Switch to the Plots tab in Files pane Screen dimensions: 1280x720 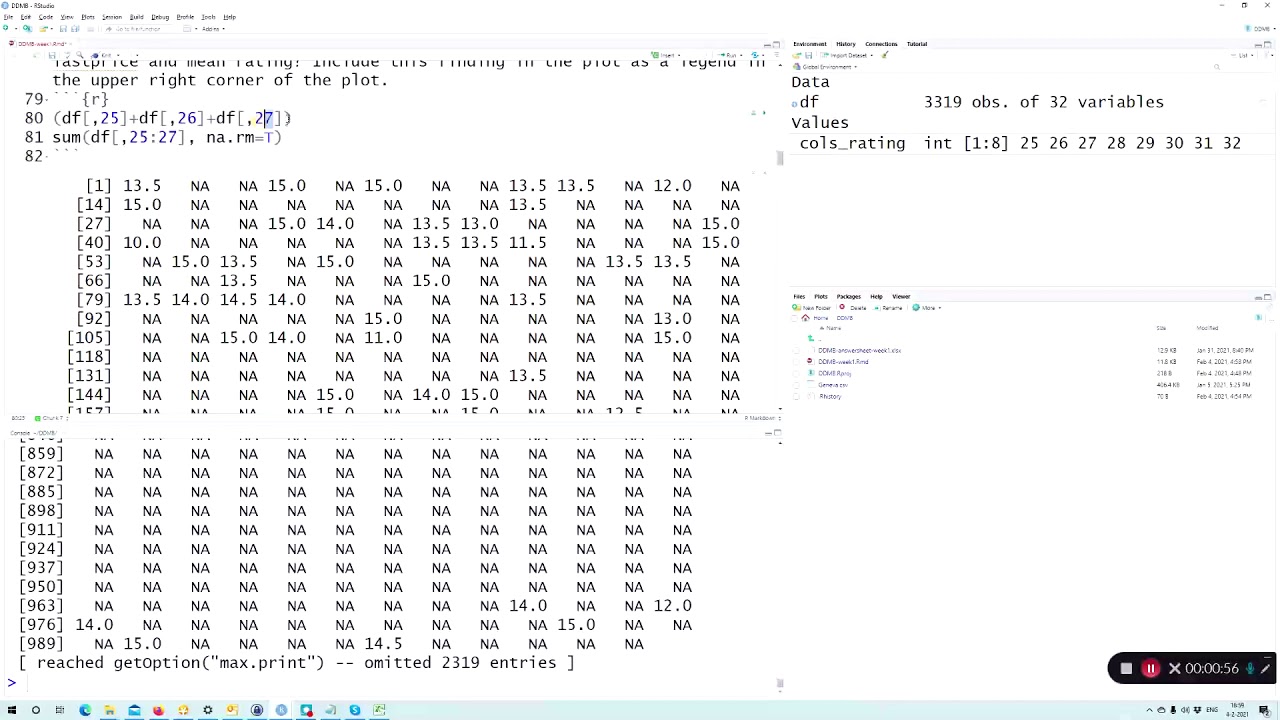click(x=821, y=297)
